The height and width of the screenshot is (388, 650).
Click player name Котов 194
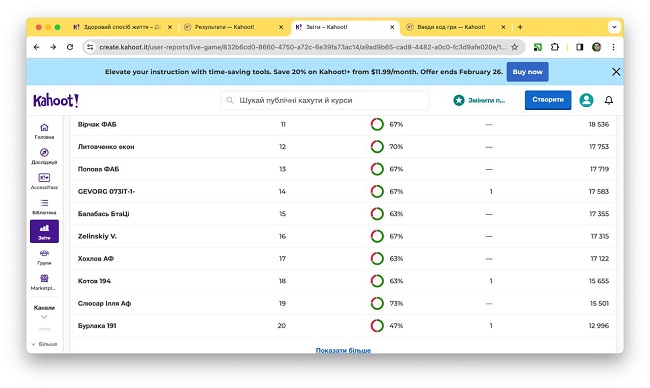(95, 281)
